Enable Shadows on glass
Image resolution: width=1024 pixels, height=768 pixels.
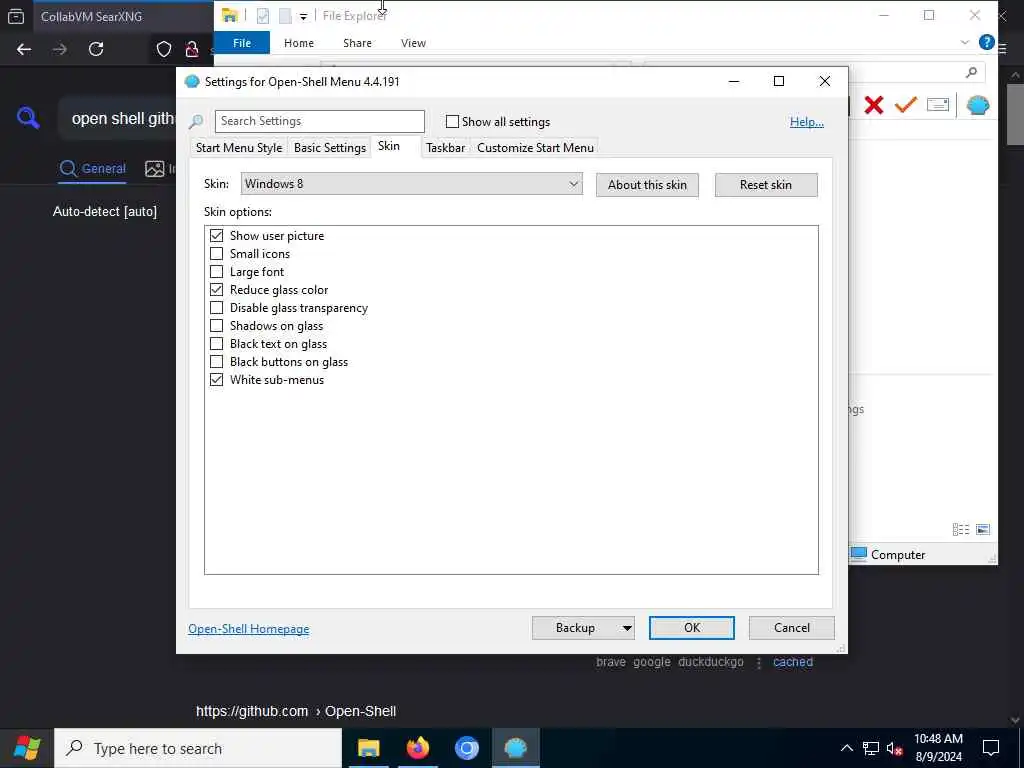pyautogui.click(x=216, y=325)
